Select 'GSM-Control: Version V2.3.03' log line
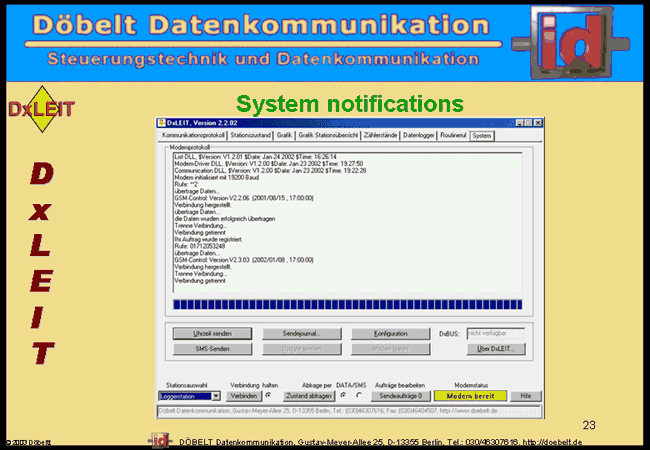This screenshot has width=650, height=450. (244, 260)
